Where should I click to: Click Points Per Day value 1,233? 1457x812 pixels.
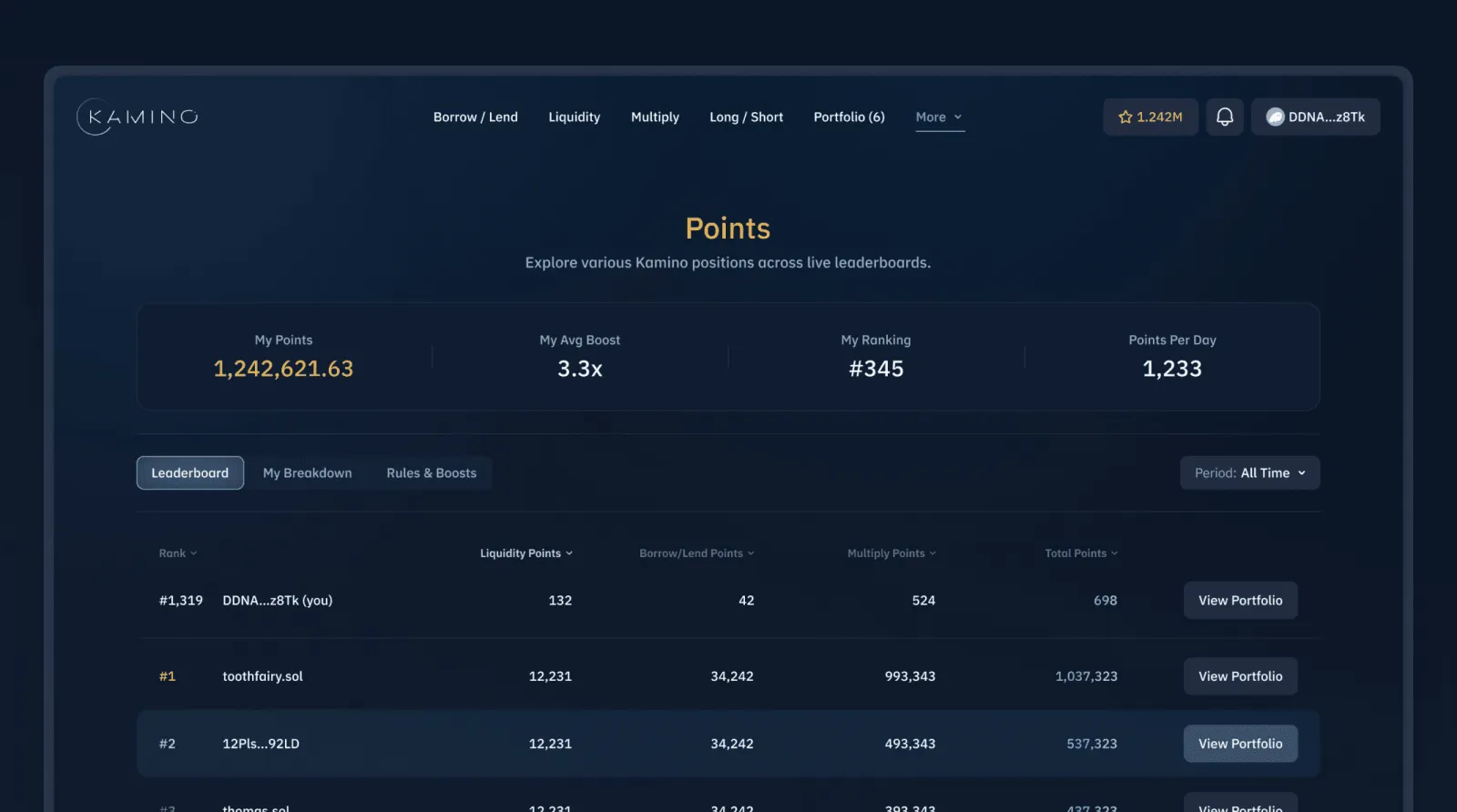tap(1172, 369)
